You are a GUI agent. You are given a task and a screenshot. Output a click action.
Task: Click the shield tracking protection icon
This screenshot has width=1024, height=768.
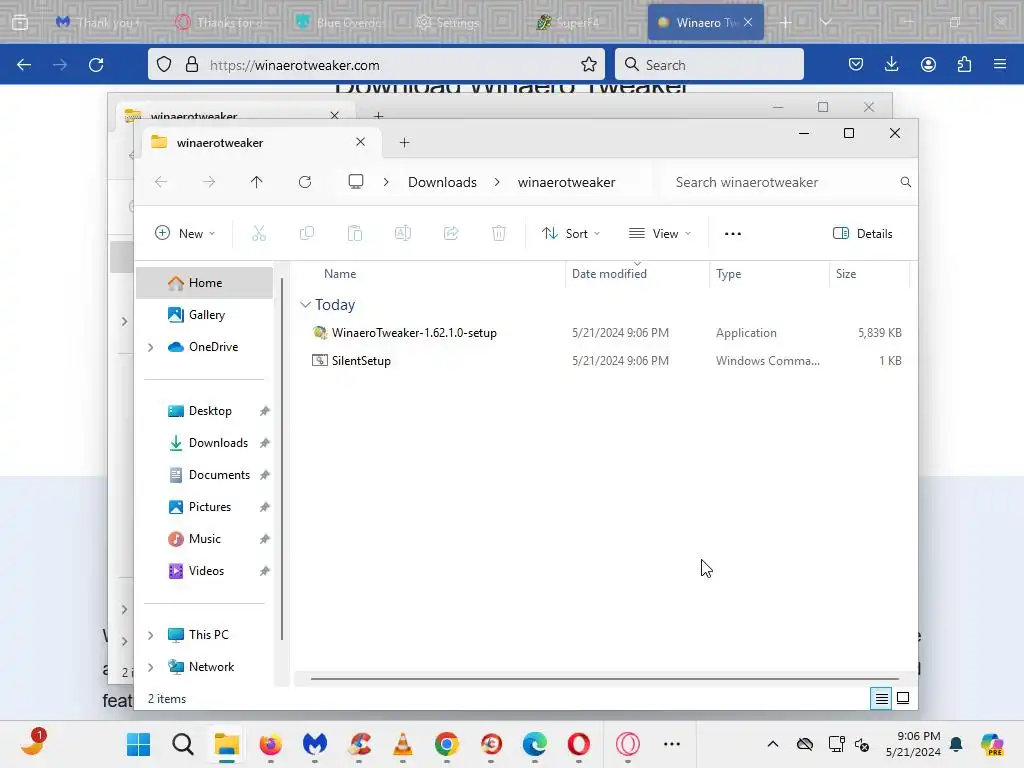pyautogui.click(x=164, y=65)
